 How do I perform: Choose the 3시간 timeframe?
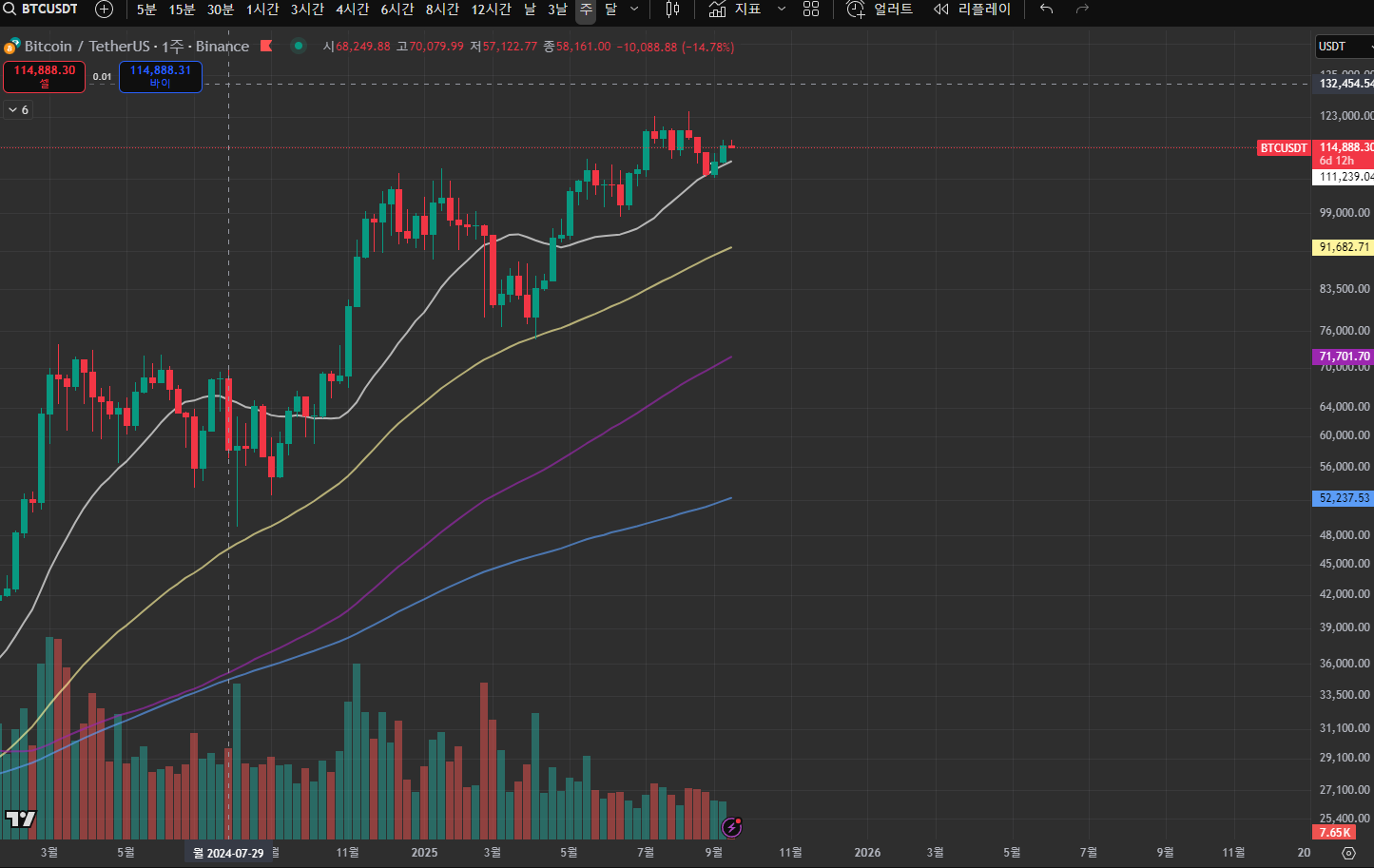[307, 10]
